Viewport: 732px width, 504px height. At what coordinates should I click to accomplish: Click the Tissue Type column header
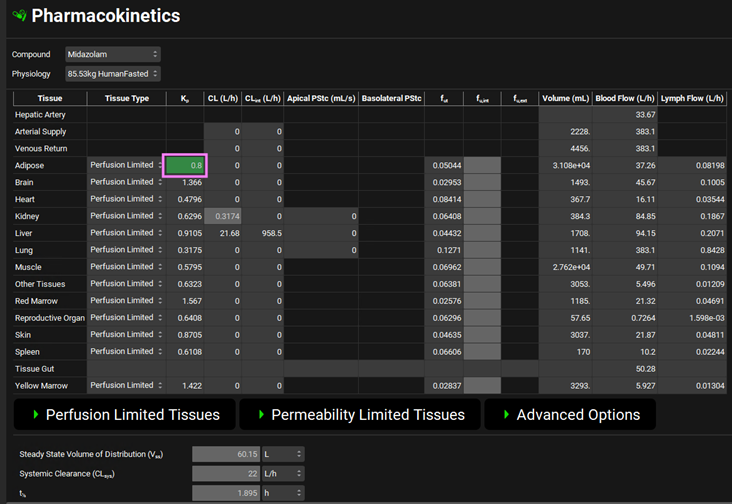[x=125, y=98]
